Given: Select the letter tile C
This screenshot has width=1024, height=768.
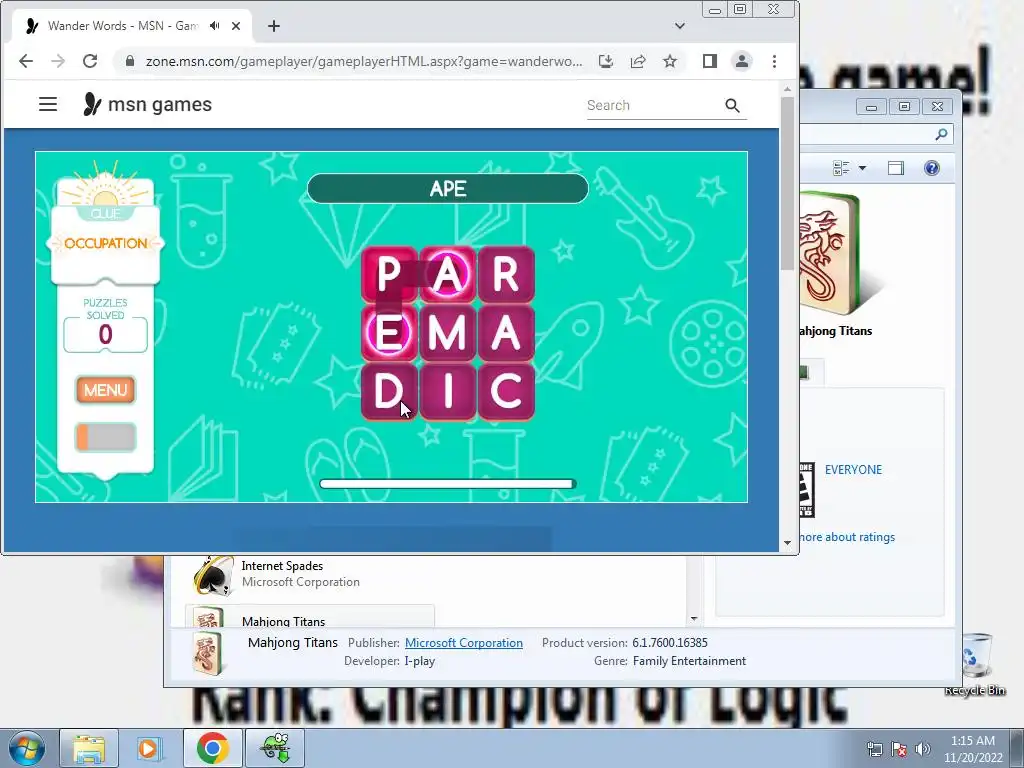Looking at the screenshot, I should (x=506, y=392).
